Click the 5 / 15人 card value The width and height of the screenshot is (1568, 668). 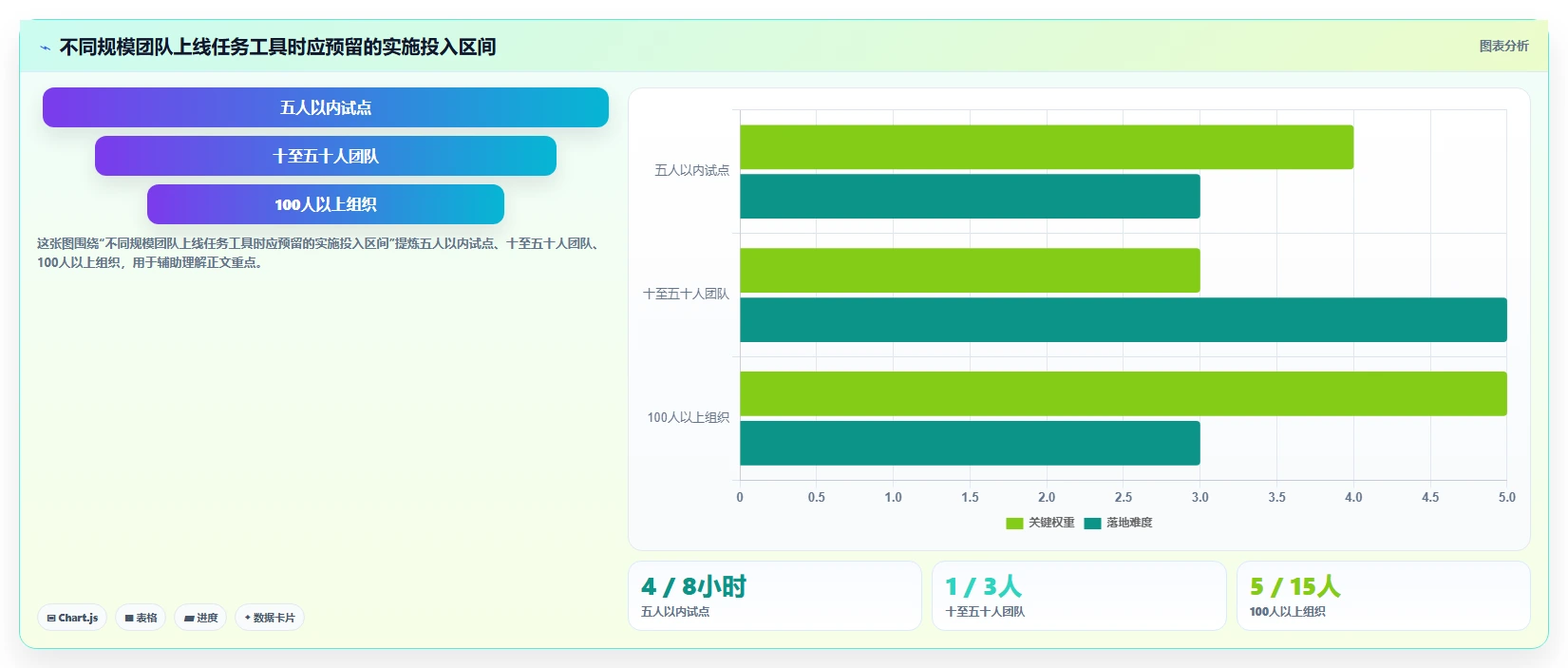point(1294,587)
